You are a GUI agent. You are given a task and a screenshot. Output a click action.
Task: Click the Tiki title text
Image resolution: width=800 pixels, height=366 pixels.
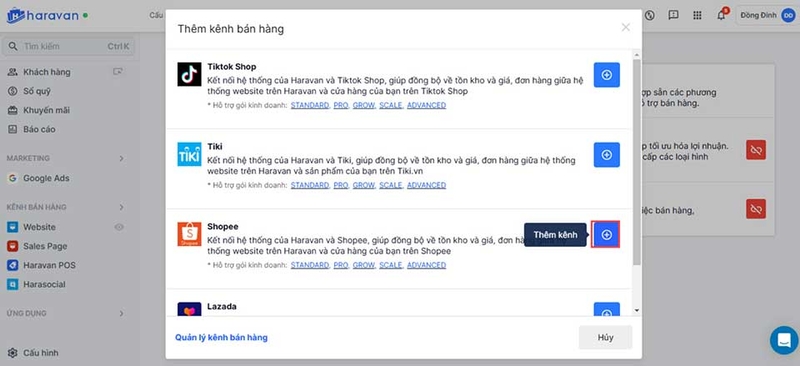click(215, 147)
